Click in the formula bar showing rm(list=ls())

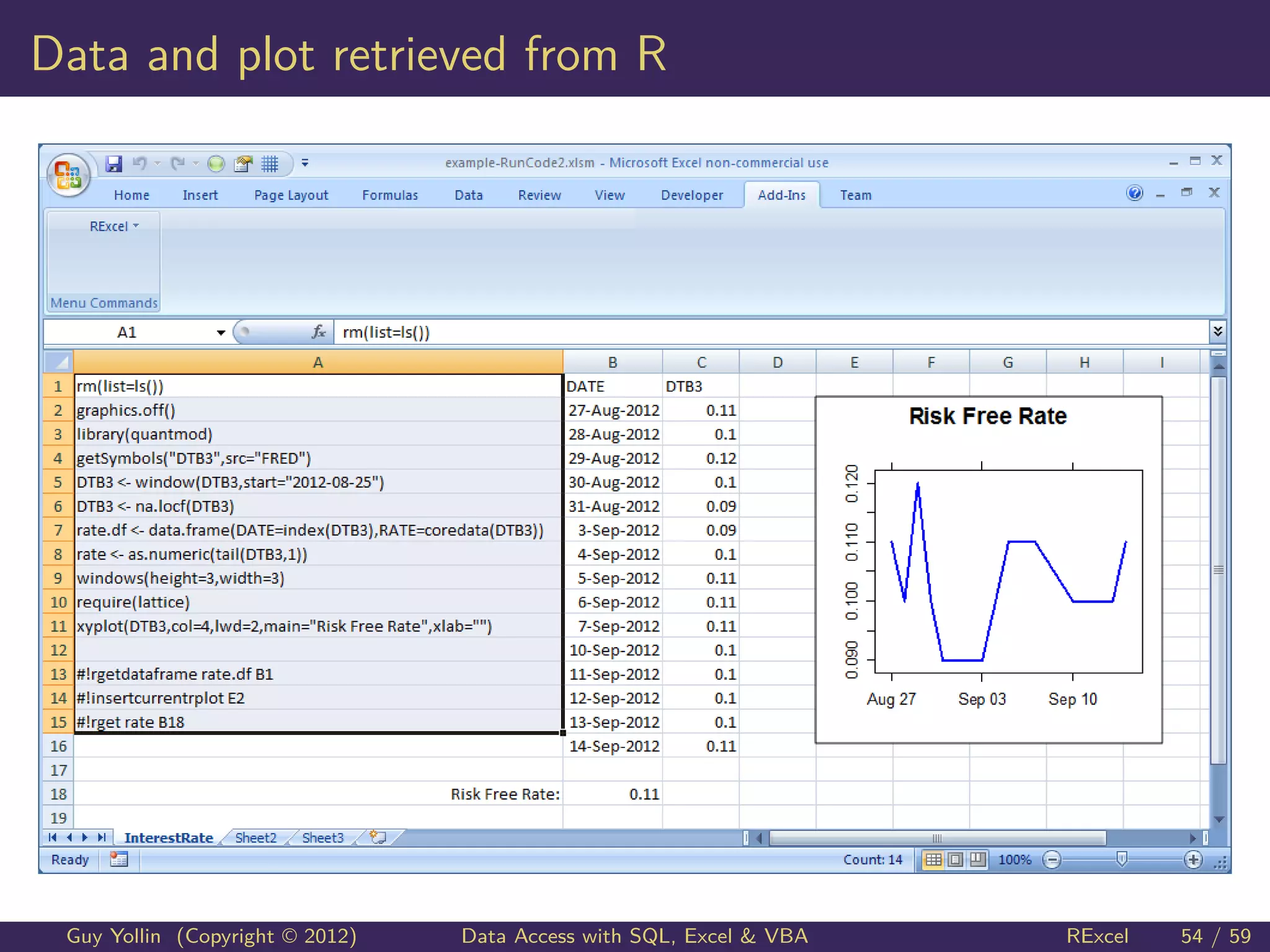point(771,332)
